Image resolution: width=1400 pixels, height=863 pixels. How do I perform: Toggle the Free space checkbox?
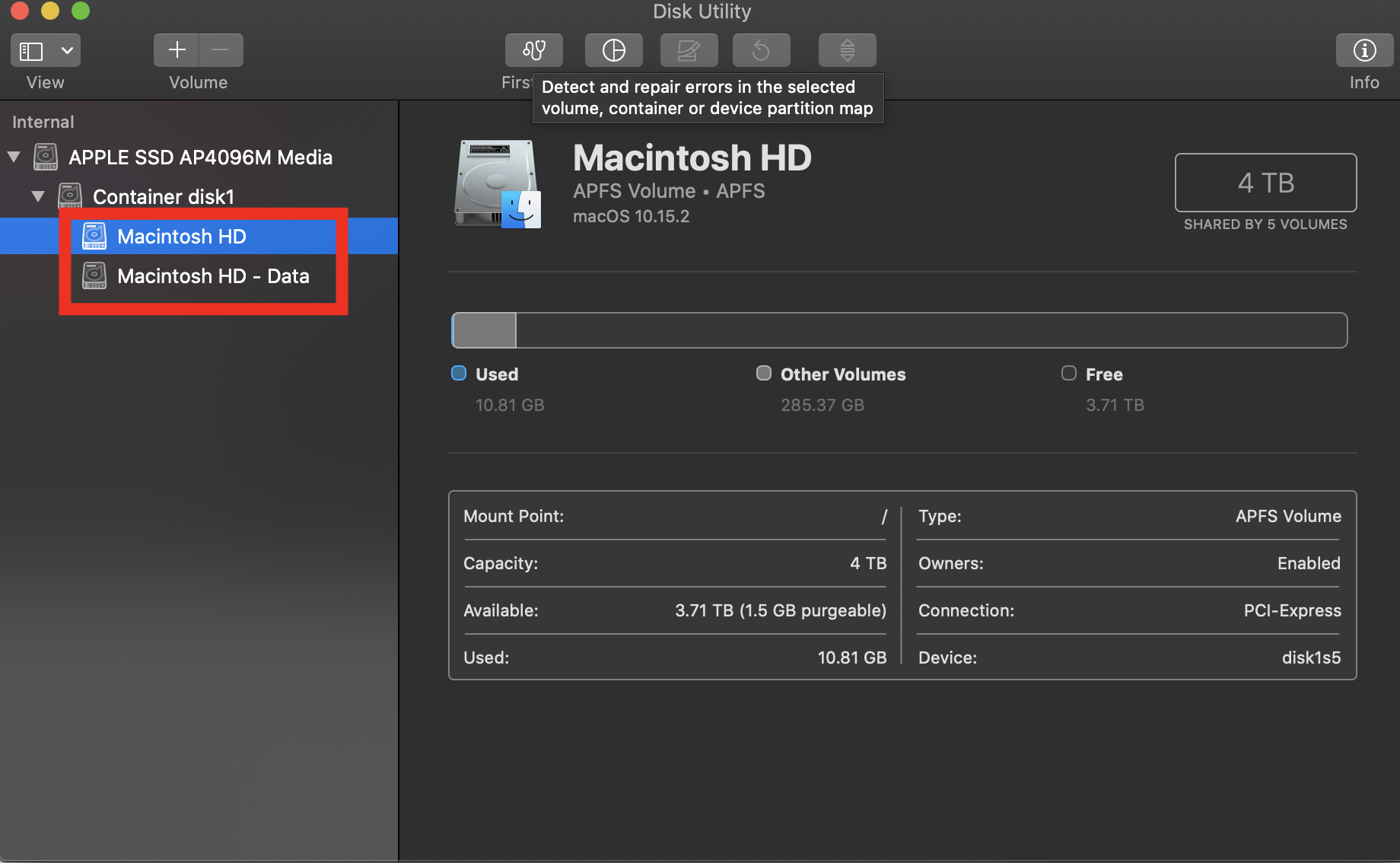(x=1068, y=373)
